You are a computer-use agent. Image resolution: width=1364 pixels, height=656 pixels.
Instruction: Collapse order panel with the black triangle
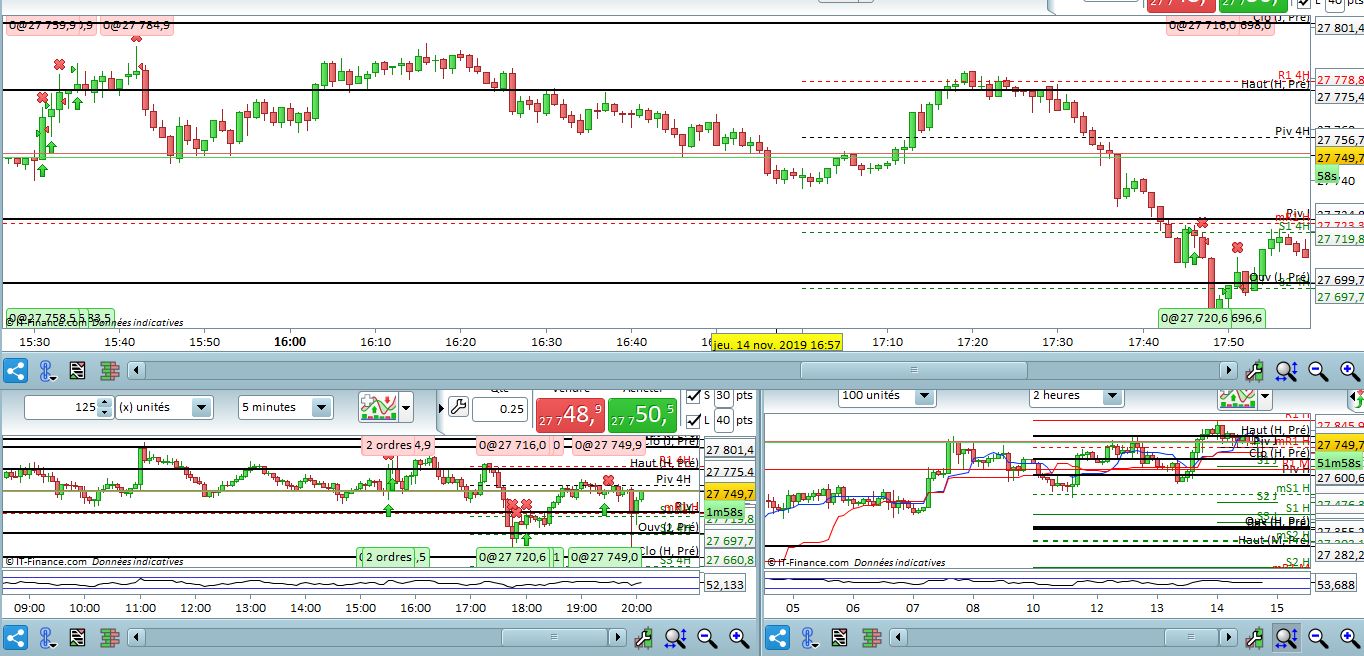[x=440, y=408]
